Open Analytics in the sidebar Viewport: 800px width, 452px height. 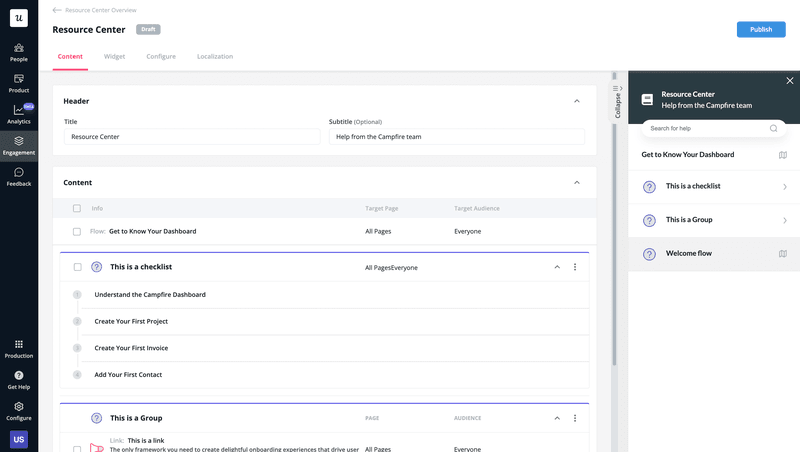click(19, 113)
